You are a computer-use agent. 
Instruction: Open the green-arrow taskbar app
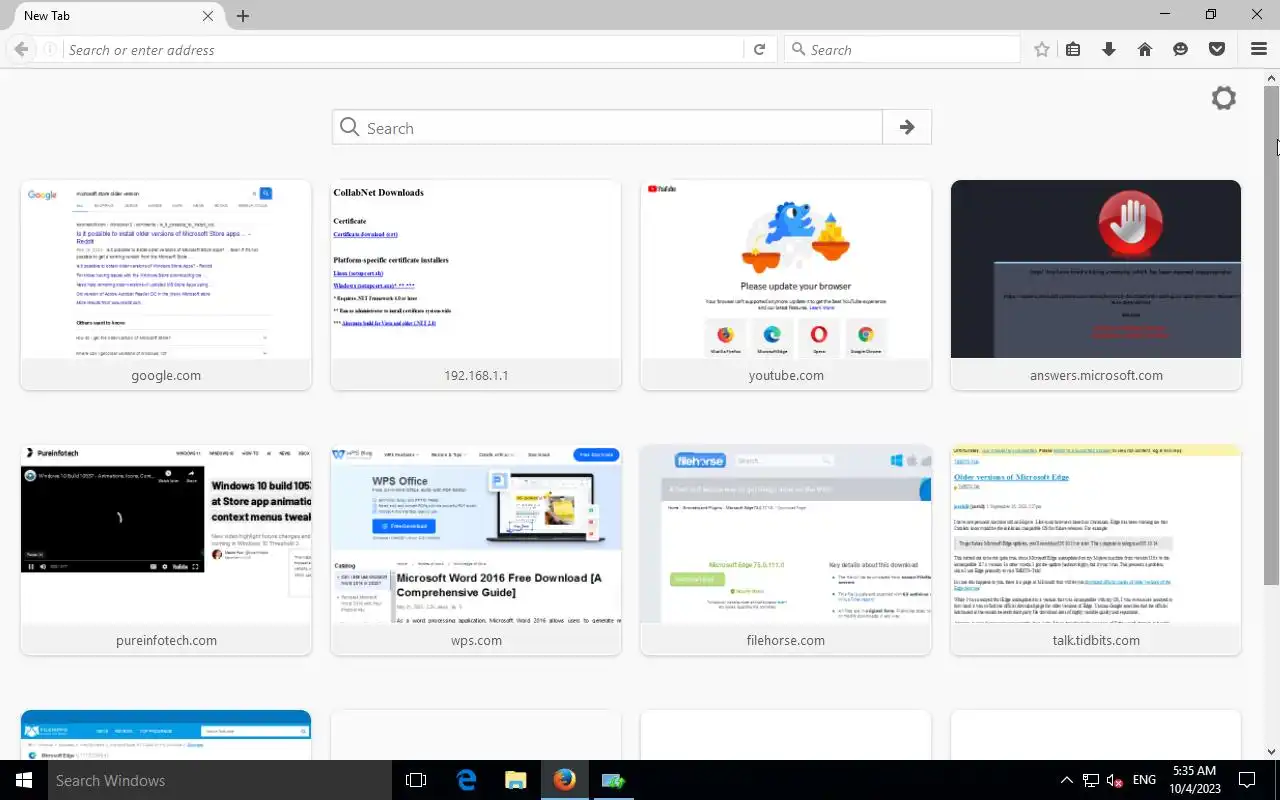point(613,780)
